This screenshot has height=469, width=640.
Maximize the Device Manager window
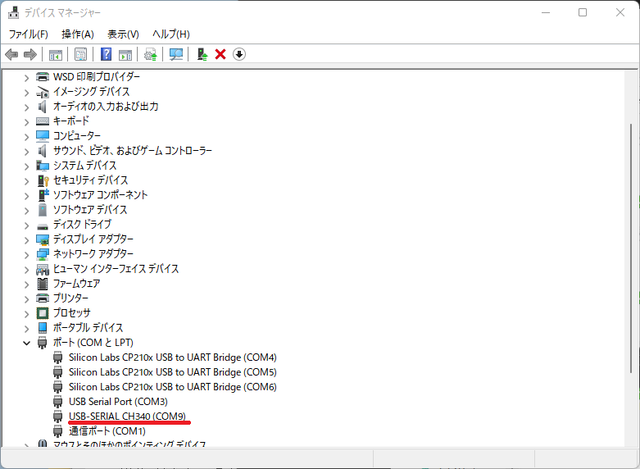(x=582, y=13)
